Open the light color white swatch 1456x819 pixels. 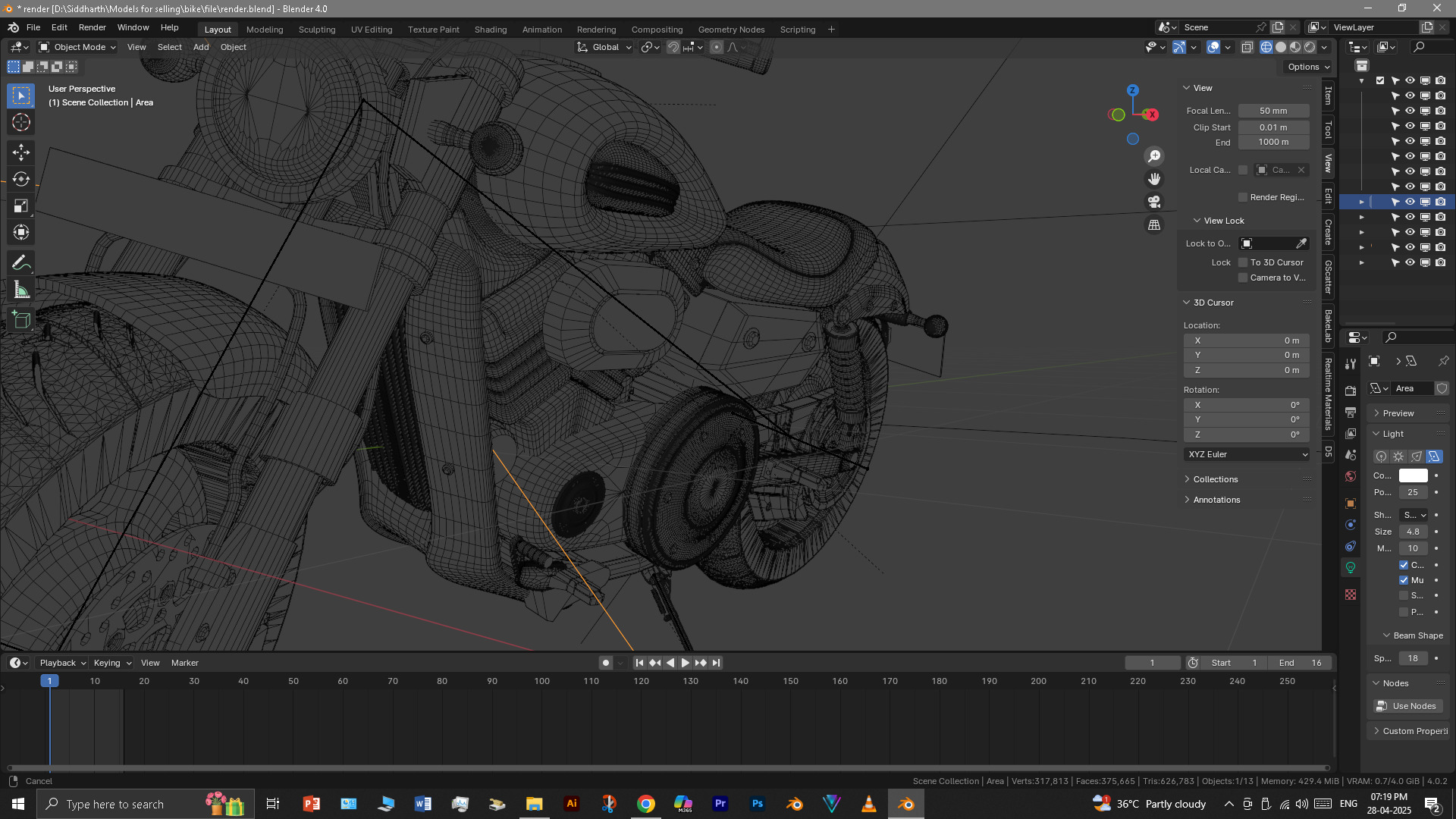[1414, 475]
